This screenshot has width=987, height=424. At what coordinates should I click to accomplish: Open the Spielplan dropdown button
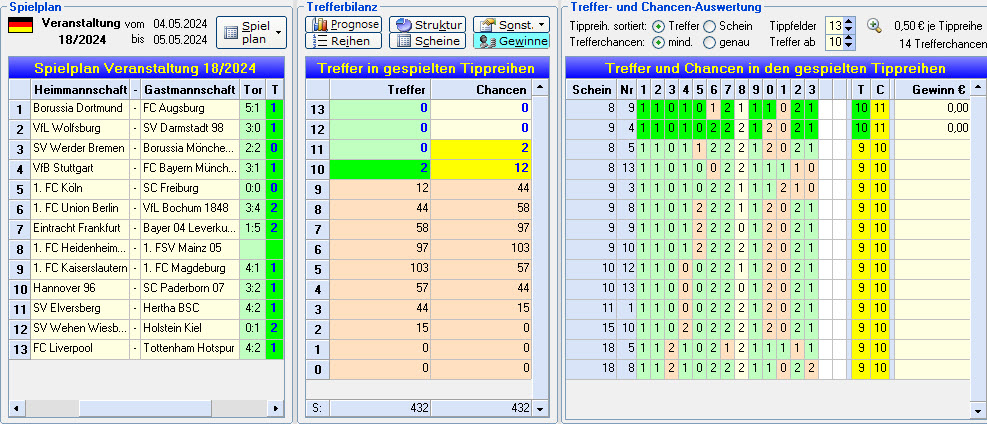pyautogui.click(x=252, y=32)
